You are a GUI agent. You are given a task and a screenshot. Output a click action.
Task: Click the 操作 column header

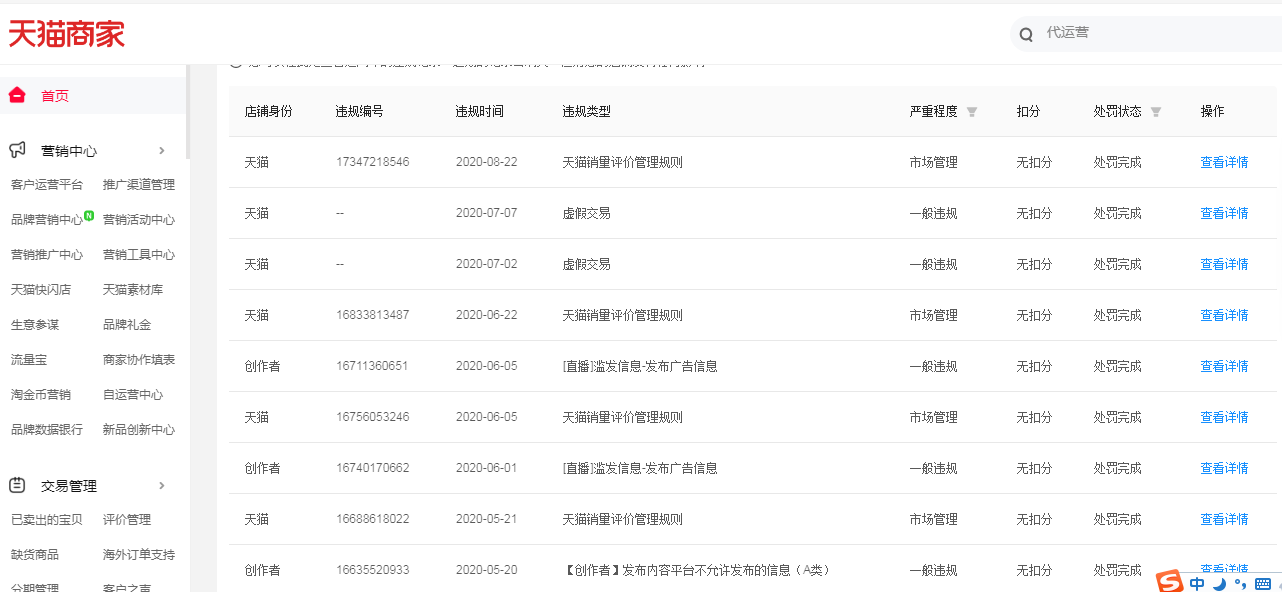(x=1212, y=112)
